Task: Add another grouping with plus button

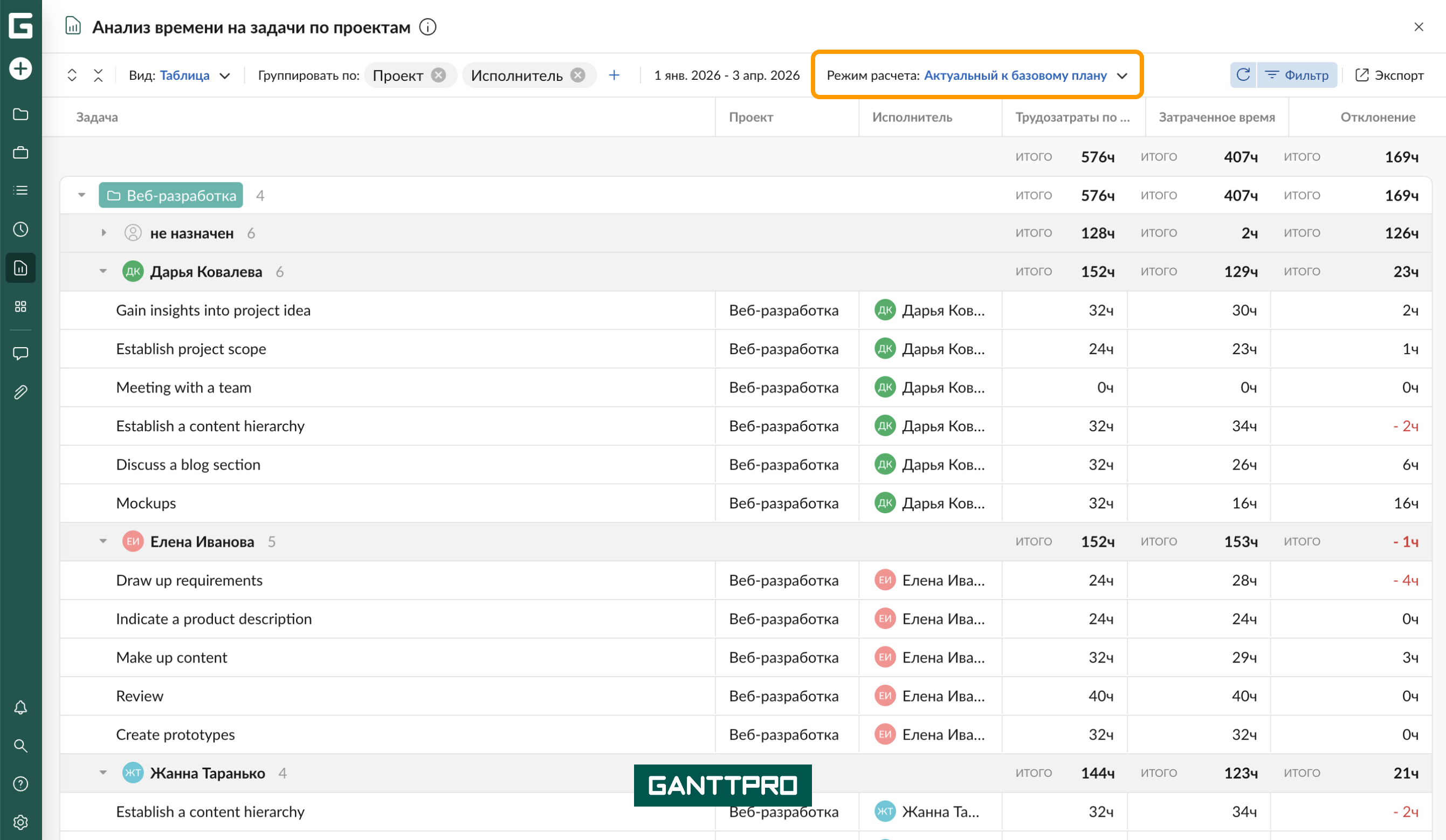Action: [x=614, y=75]
